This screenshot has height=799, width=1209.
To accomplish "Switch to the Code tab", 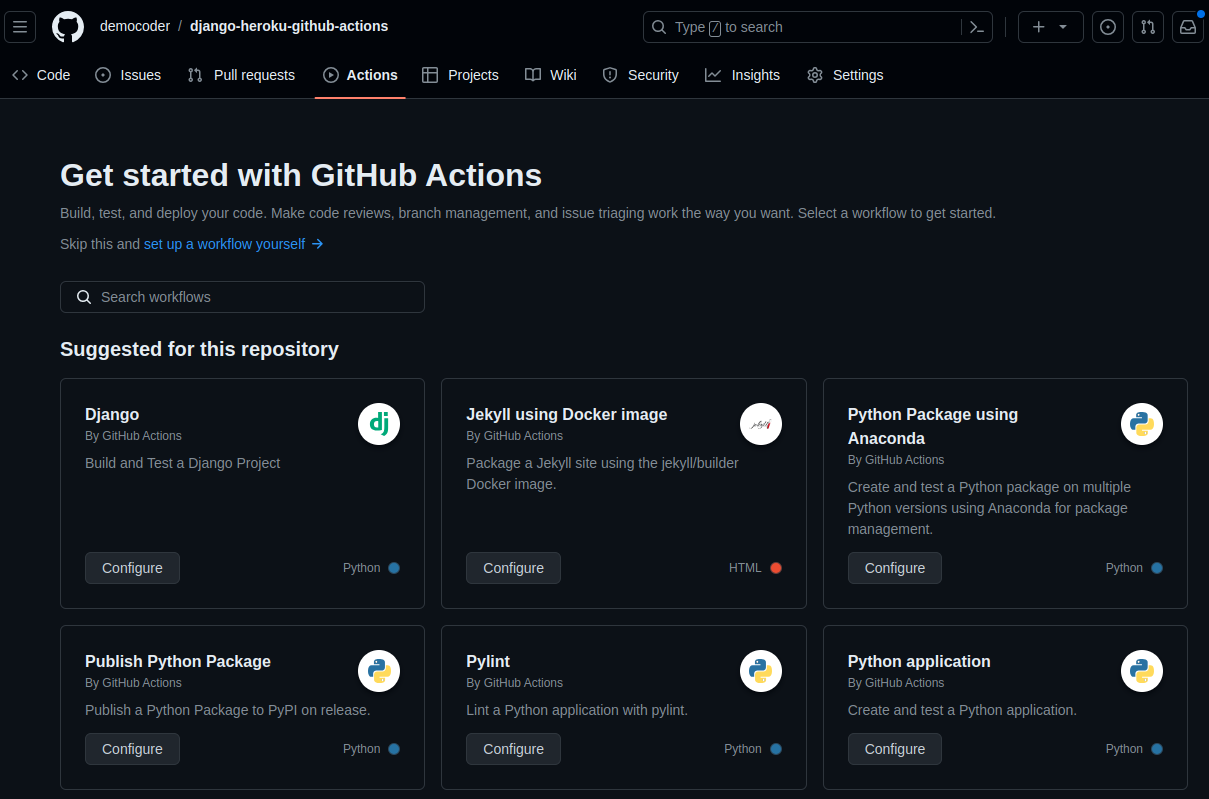I will [41, 75].
